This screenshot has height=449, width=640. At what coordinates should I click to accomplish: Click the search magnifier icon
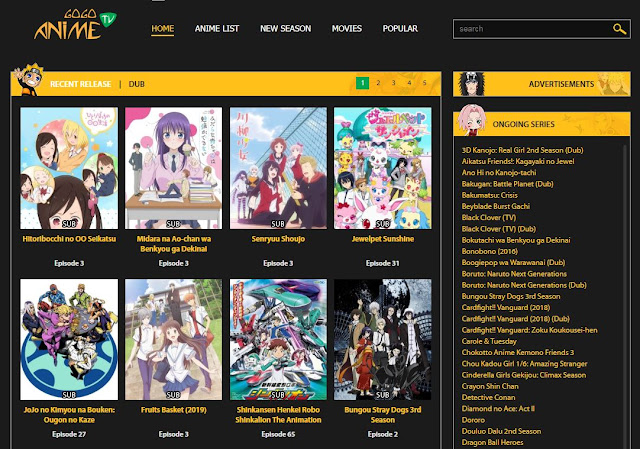[619, 29]
